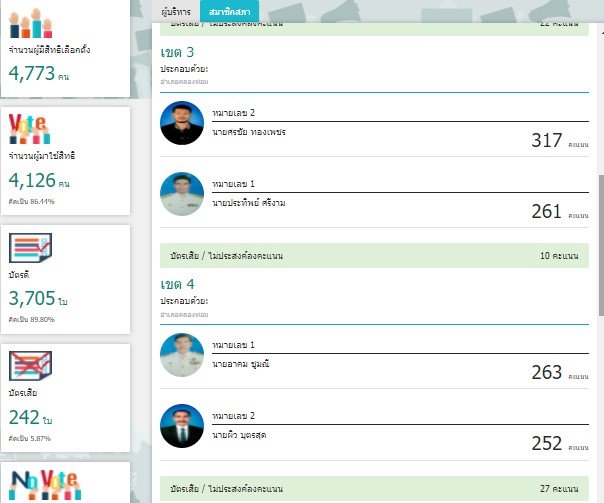Image resolution: width=604 pixels, height=503 pixels.
Task: Click the eligible voters raised-hands icon
Action: (31, 23)
